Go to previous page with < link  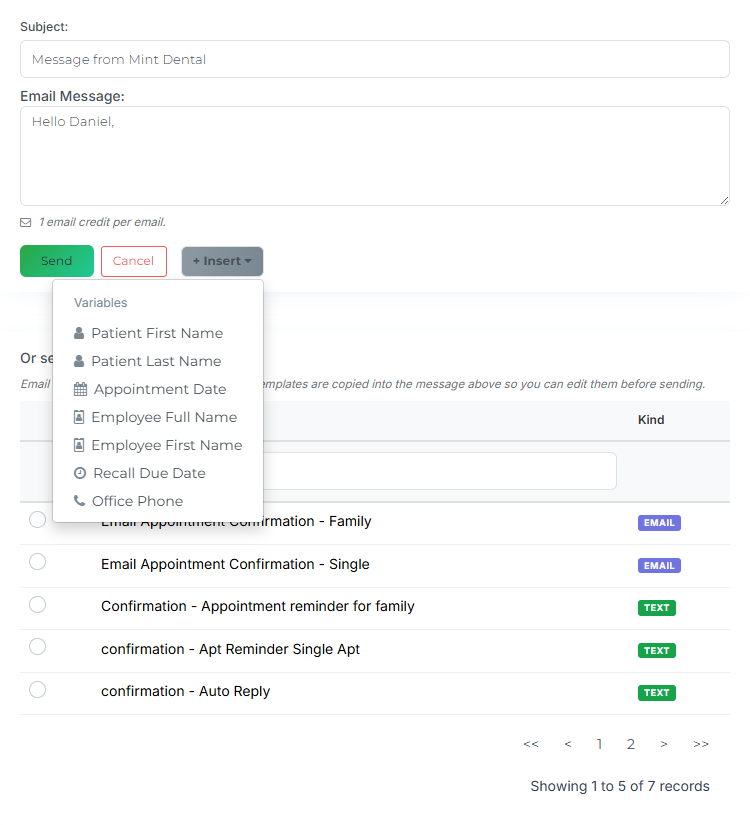click(x=567, y=744)
